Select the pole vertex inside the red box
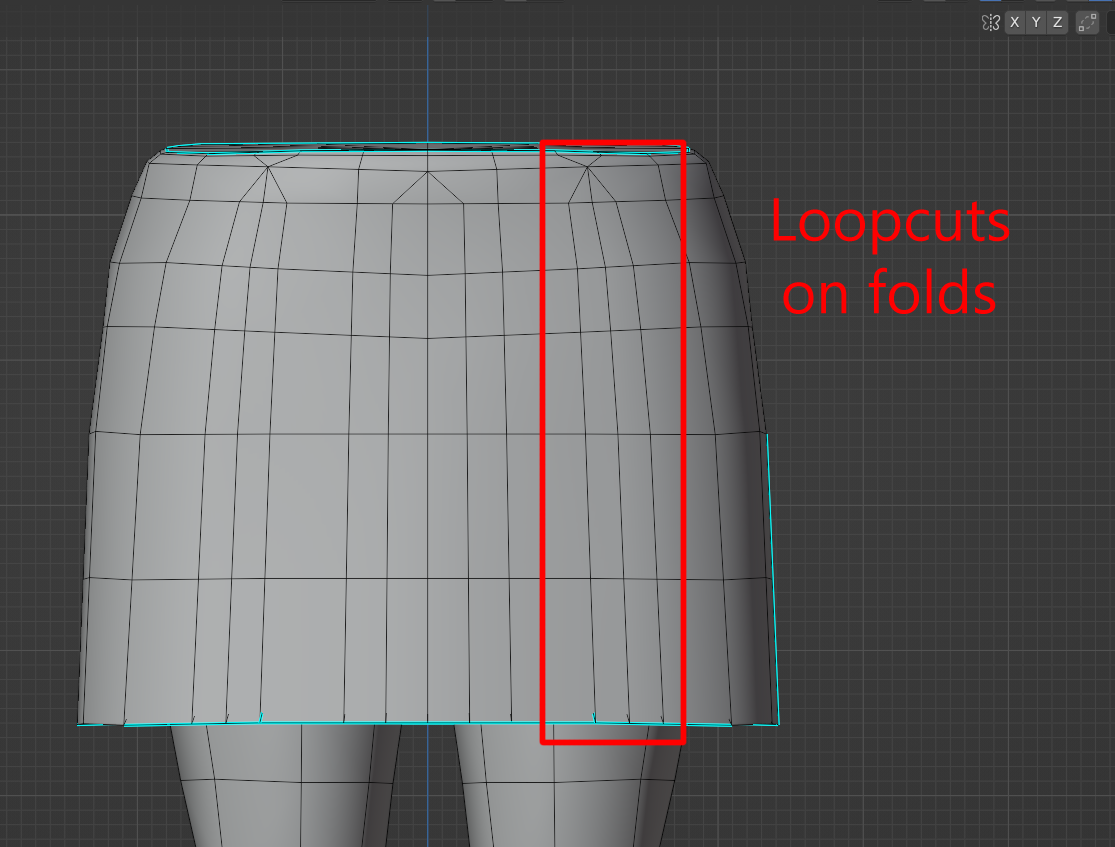 click(589, 168)
